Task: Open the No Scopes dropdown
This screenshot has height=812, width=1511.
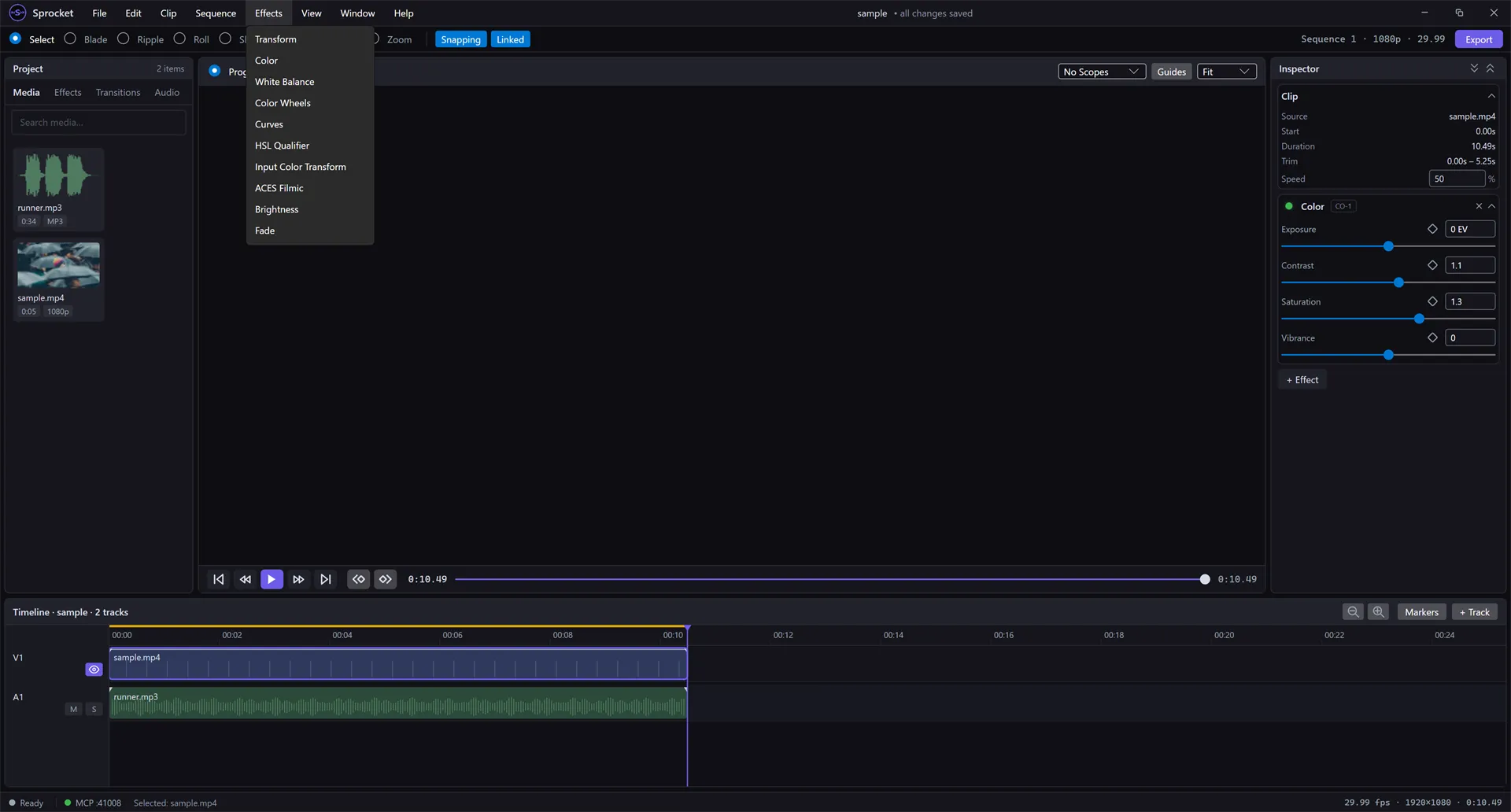Action: pyautogui.click(x=1101, y=72)
